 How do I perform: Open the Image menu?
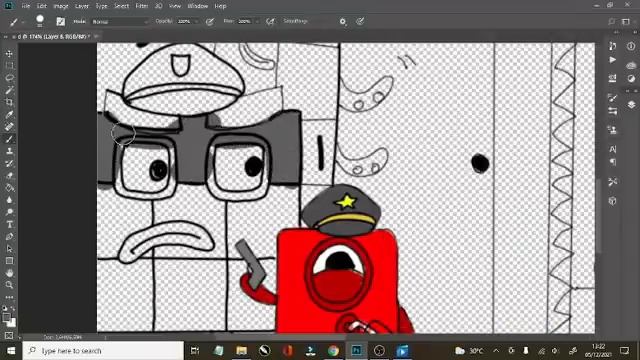point(61,6)
